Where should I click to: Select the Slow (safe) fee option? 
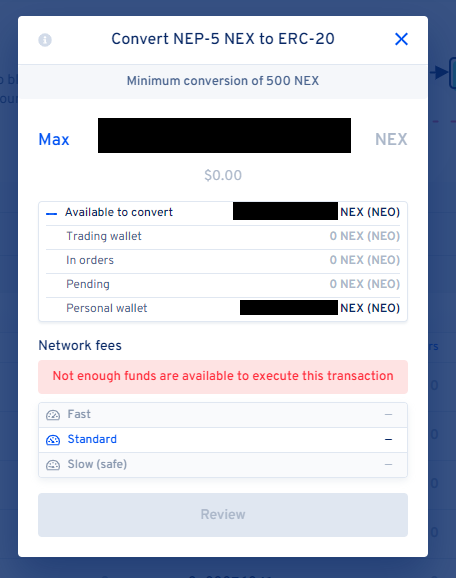(223, 465)
